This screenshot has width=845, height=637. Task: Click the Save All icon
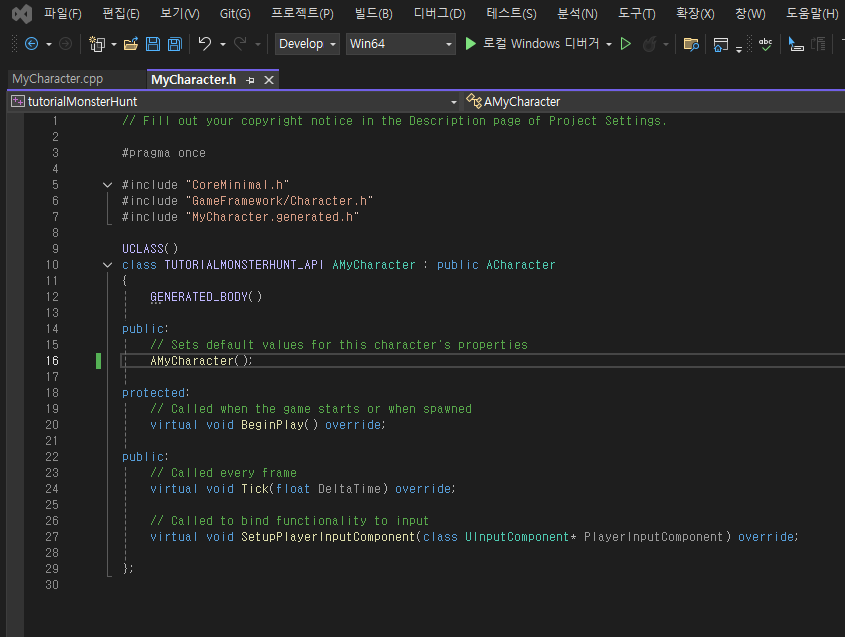pyautogui.click(x=175, y=44)
